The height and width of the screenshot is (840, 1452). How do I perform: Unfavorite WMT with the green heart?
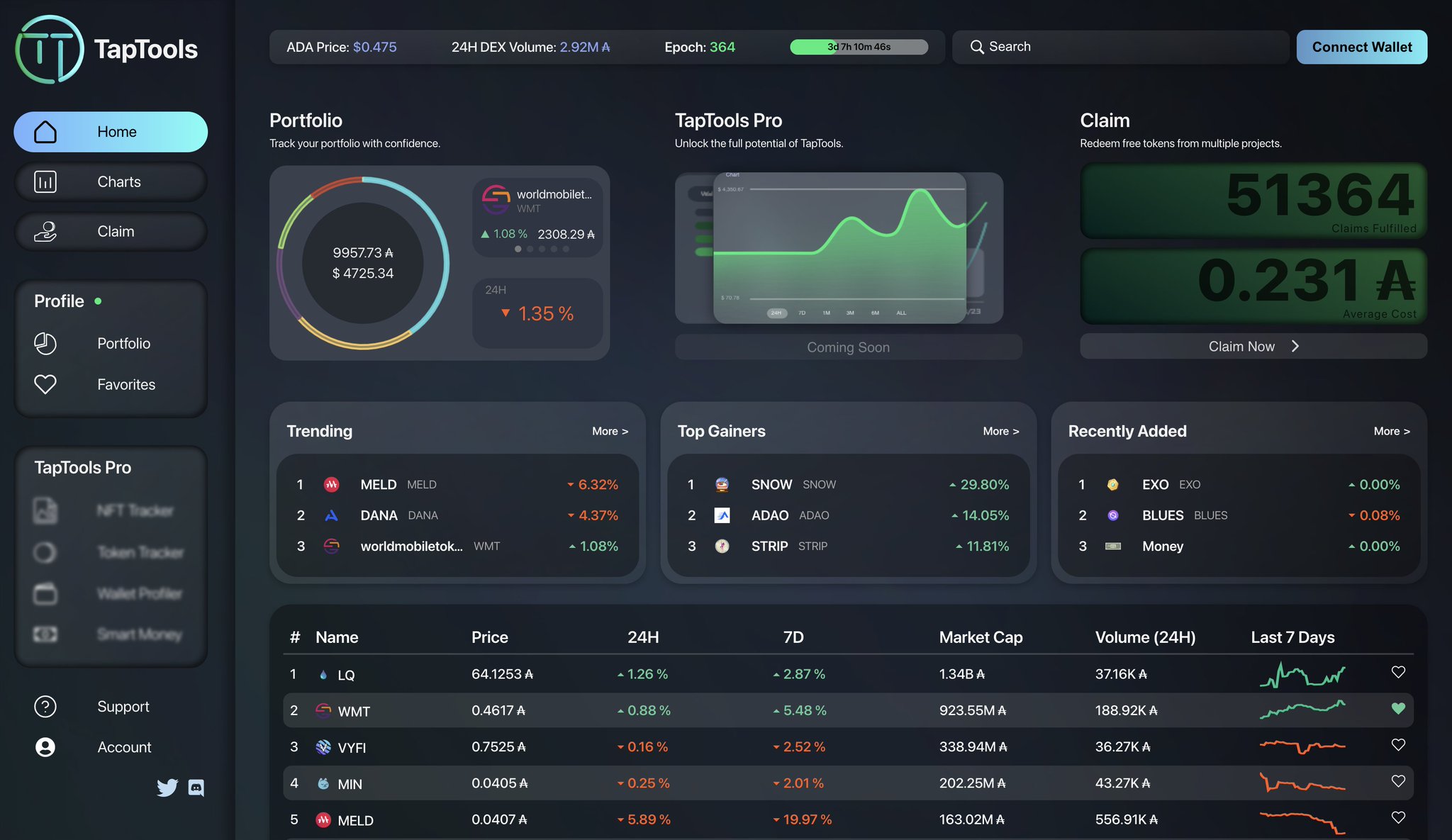[1398, 708]
